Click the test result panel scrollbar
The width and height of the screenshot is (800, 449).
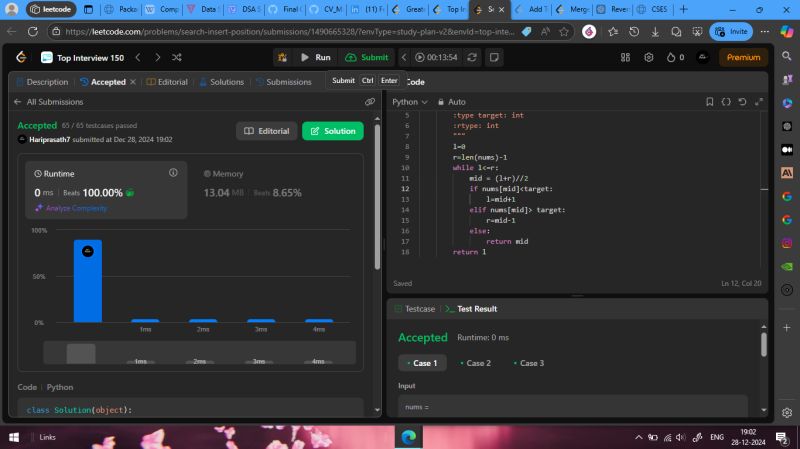pos(764,344)
